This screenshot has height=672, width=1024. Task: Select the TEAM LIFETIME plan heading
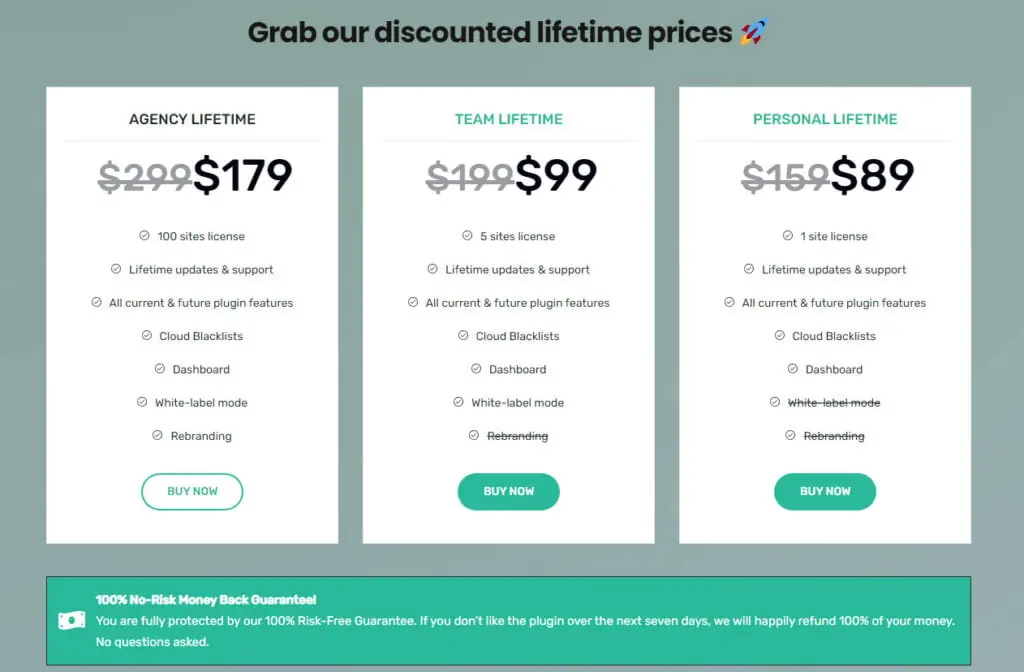pos(508,118)
